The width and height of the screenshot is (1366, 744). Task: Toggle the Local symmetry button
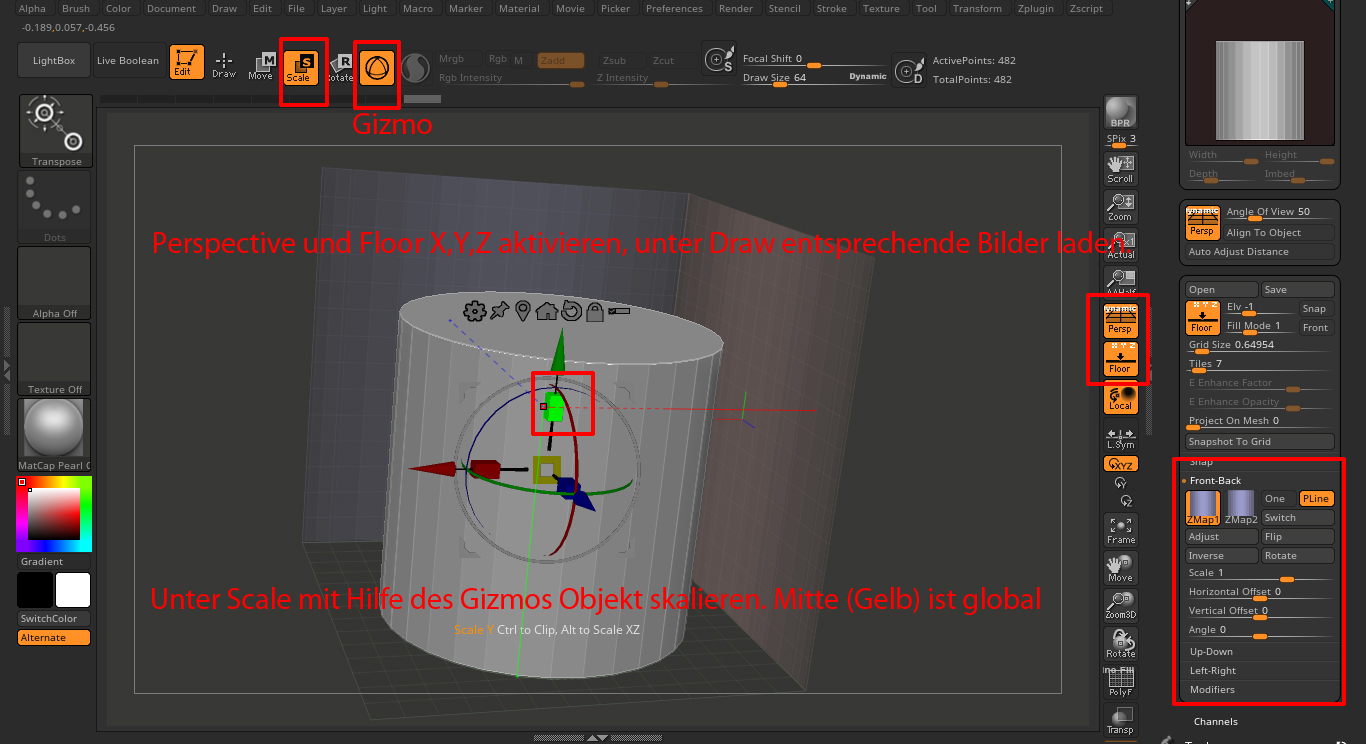pyautogui.click(x=1120, y=400)
